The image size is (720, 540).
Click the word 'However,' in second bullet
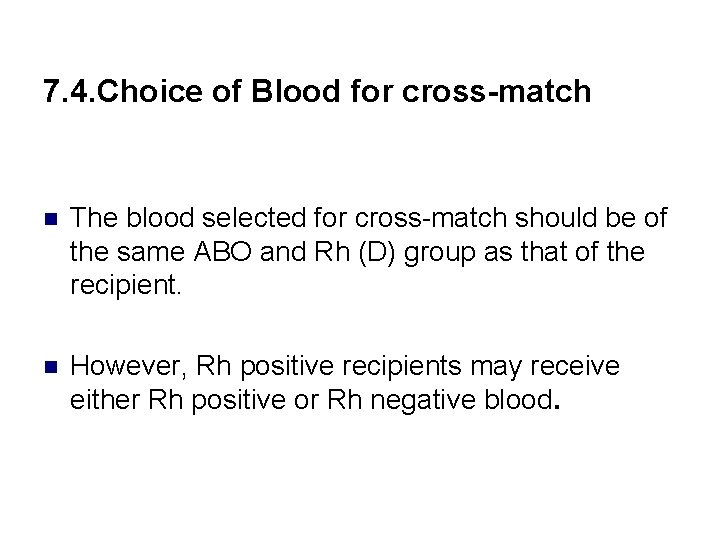[129, 366]
